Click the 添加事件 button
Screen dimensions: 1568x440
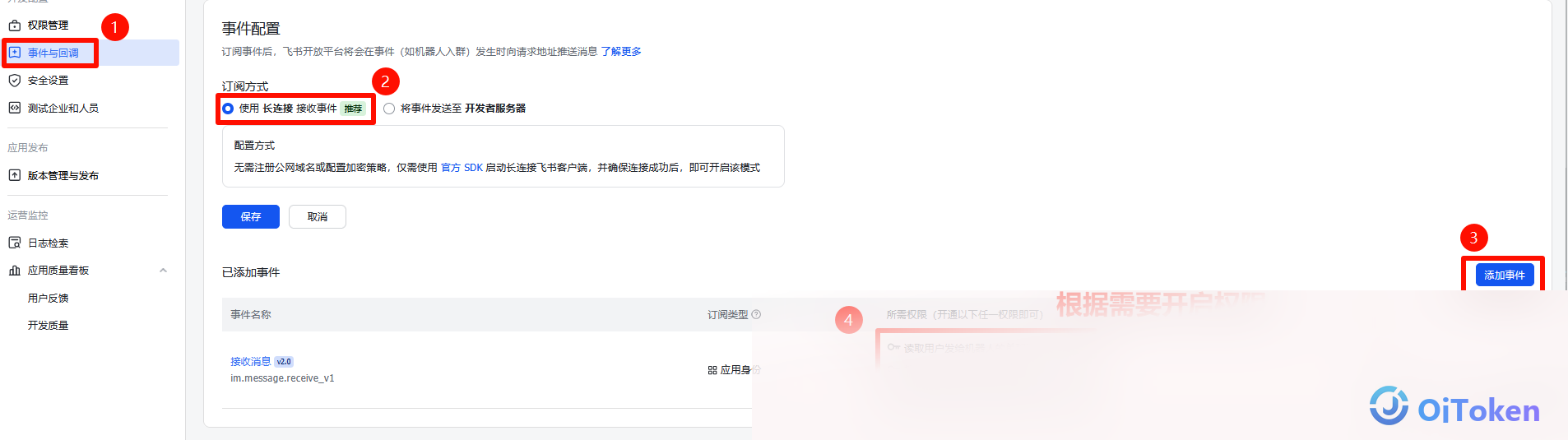(x=1505, y=275)
